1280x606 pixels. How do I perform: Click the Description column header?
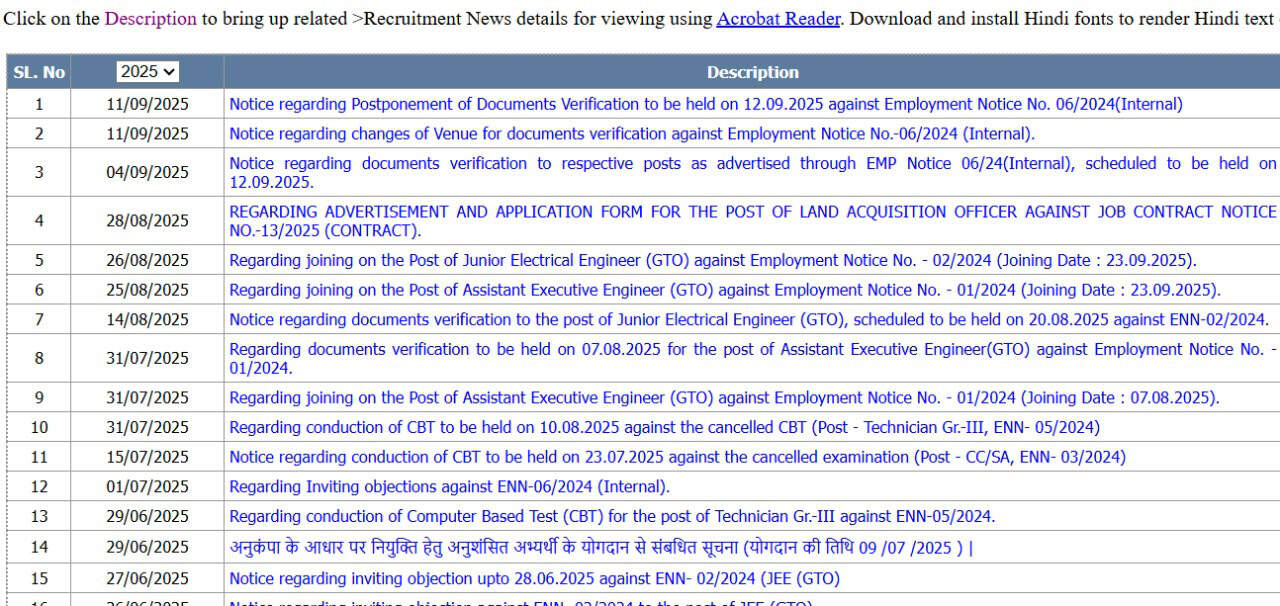(753, 72)
